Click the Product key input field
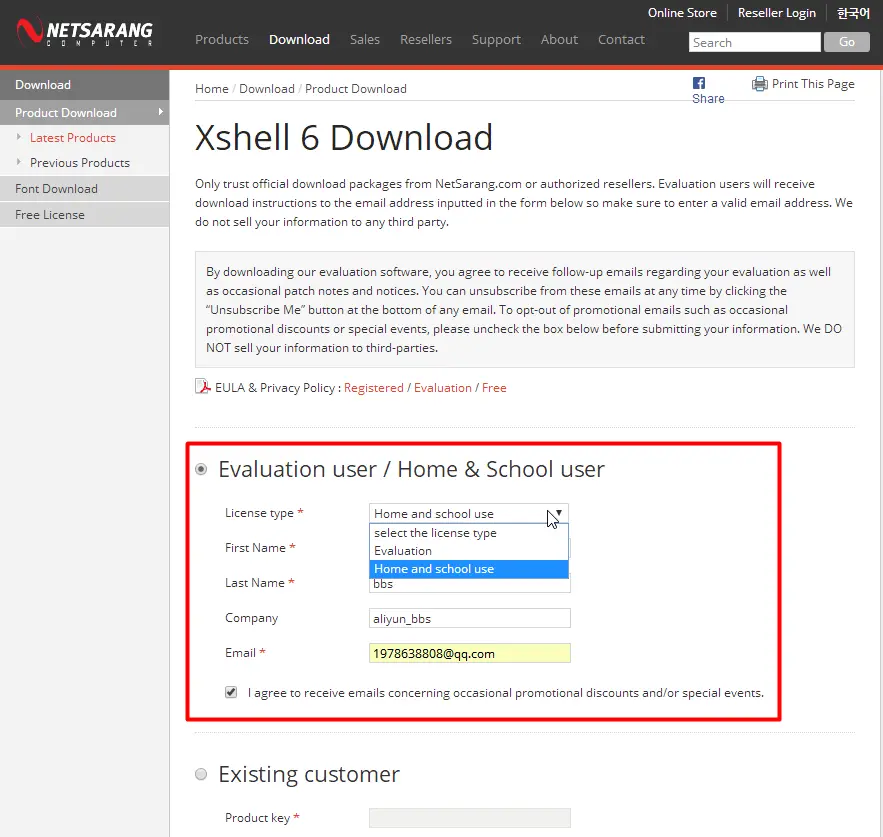Image resolution: width=883 pixels, height=837 pixels. [470, 818]
